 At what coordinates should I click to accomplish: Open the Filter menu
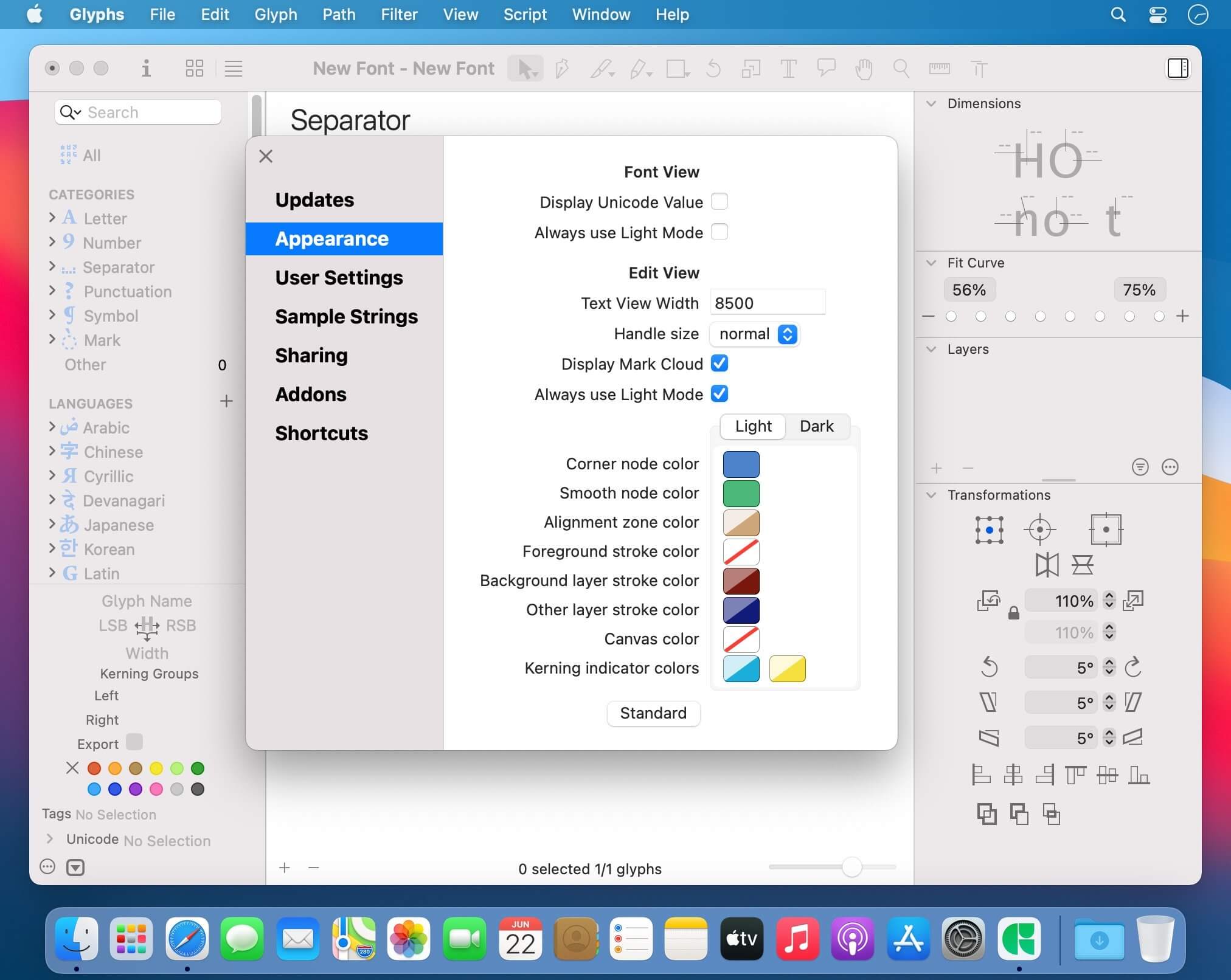tap(399, 15)
